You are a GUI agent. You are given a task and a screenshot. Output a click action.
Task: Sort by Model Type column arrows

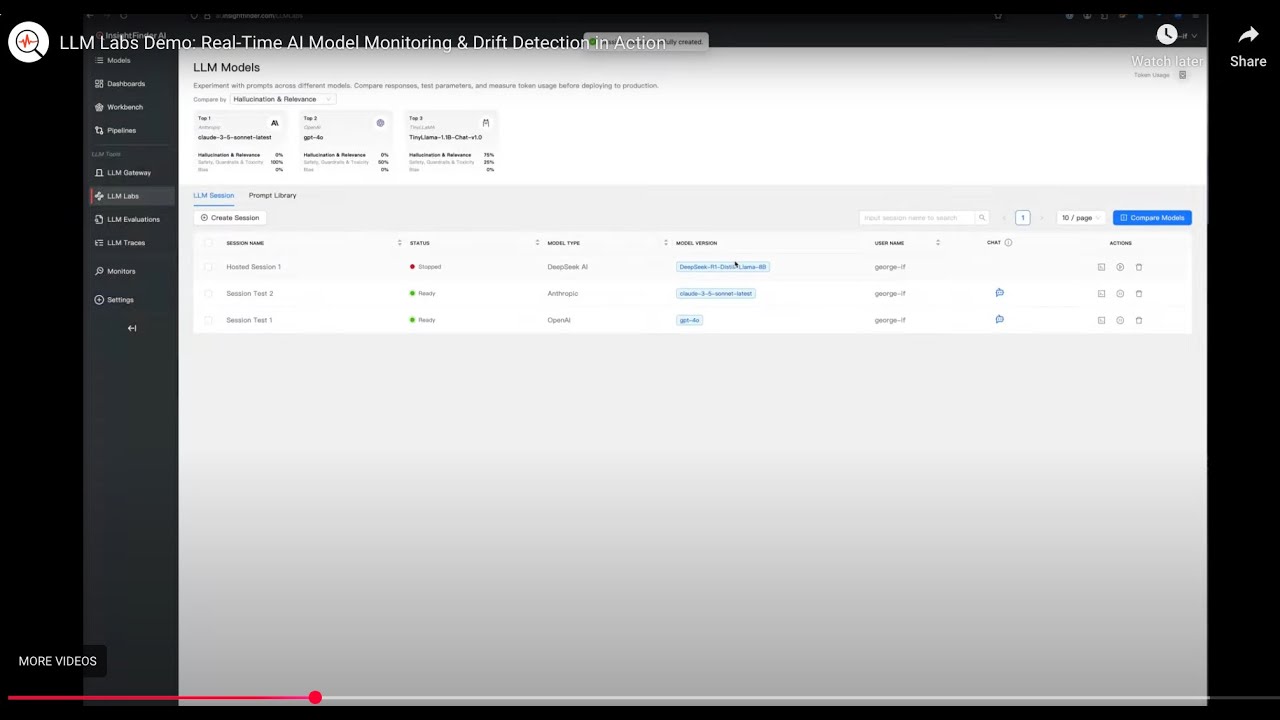click(x=665, y=243)
